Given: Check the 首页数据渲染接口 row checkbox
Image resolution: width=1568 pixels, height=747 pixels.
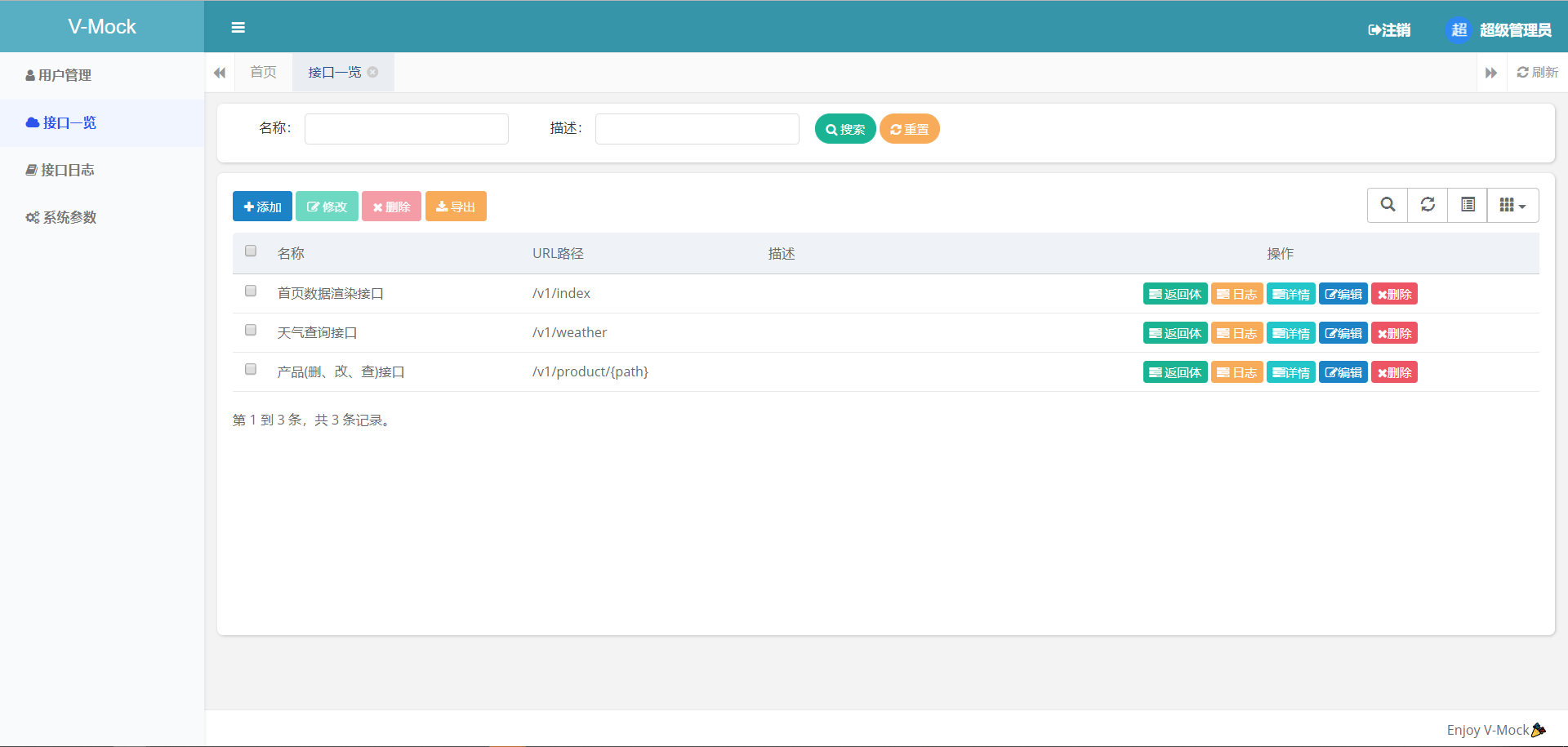Looking at the screenshot, I should [x=251, y=291].
